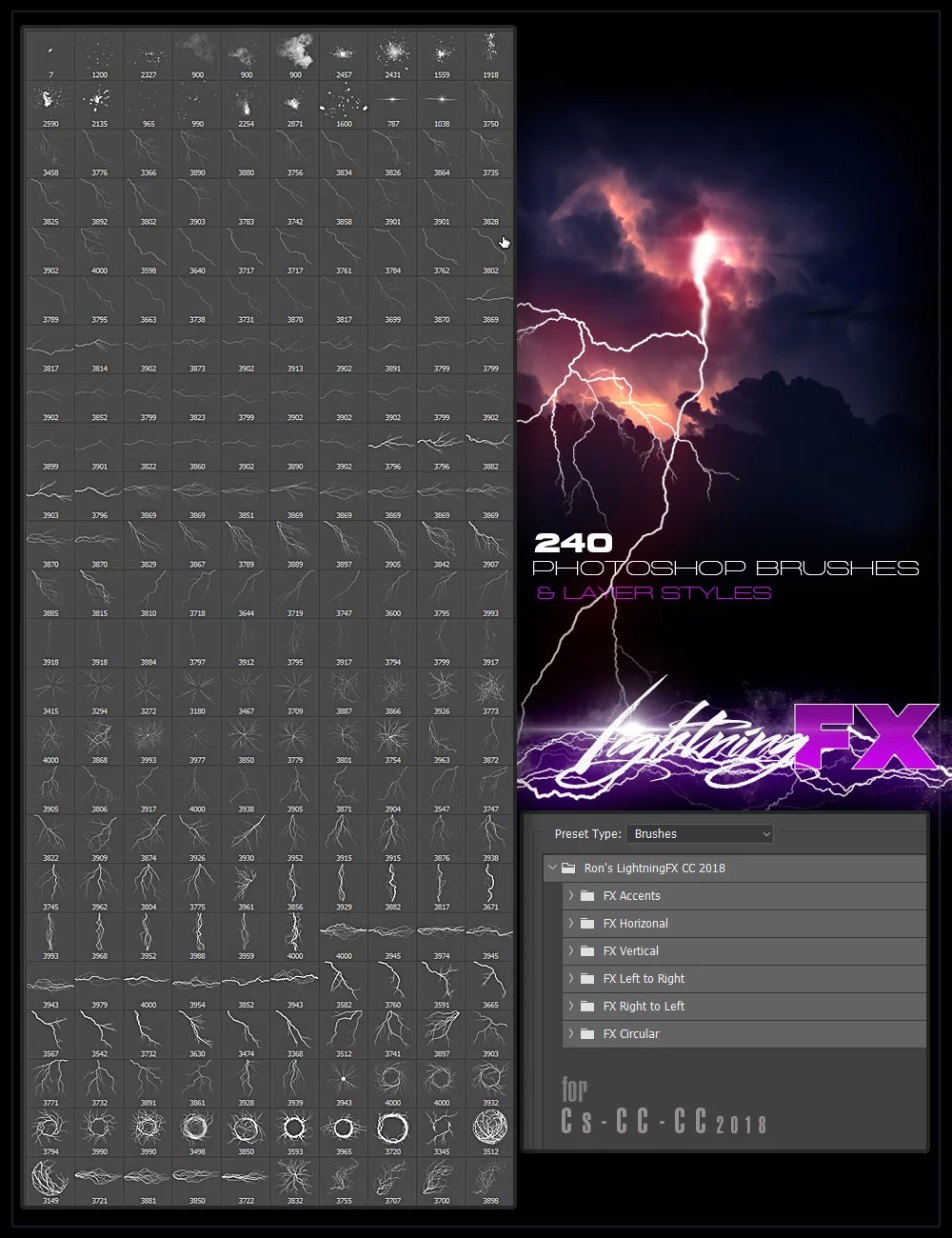Select the 1918 vertical sparkle brush

[x=490, y=54]
